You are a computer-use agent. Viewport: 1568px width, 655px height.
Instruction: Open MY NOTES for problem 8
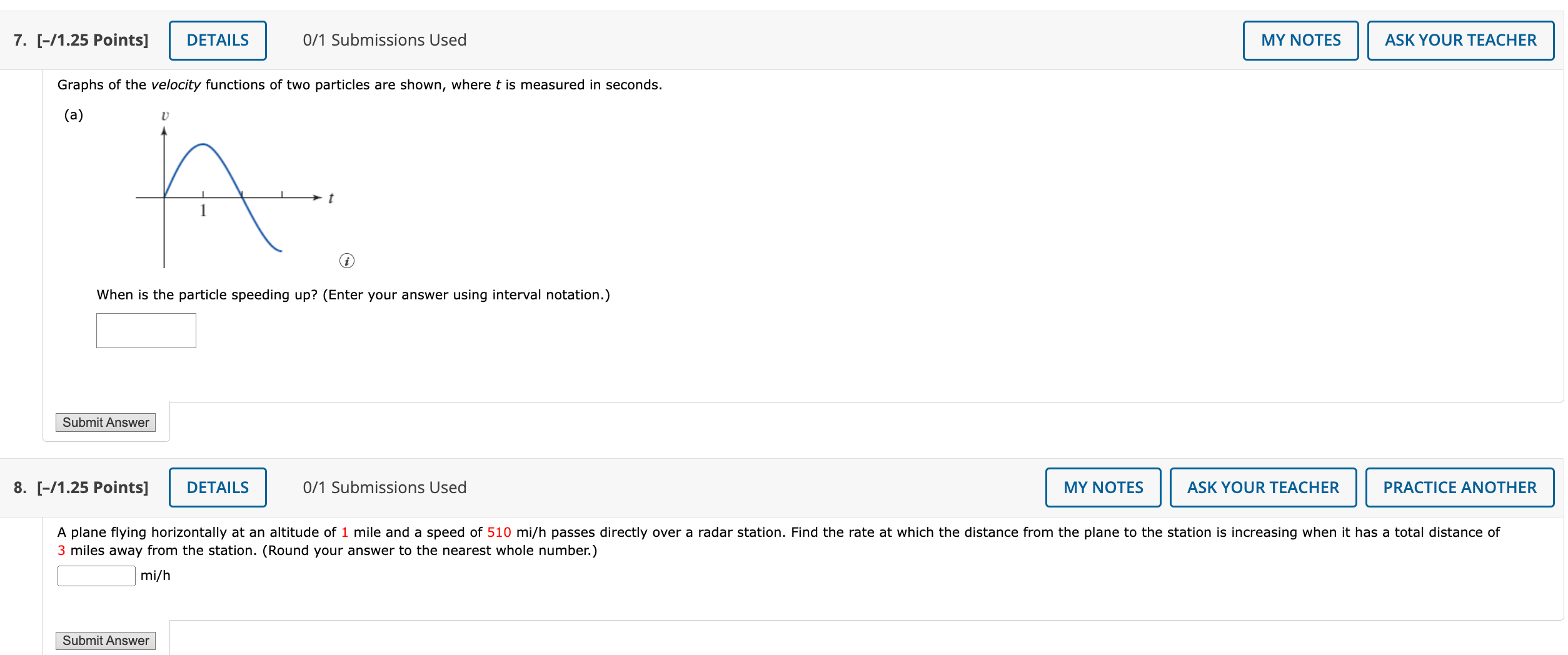[1103, 487]
